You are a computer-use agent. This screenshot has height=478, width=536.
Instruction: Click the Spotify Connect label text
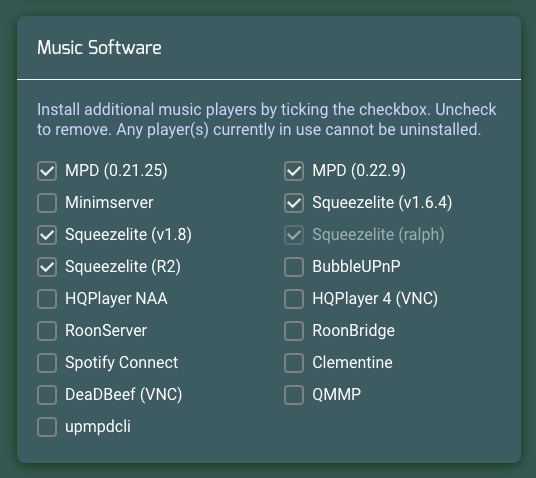(x=121, y=363)
